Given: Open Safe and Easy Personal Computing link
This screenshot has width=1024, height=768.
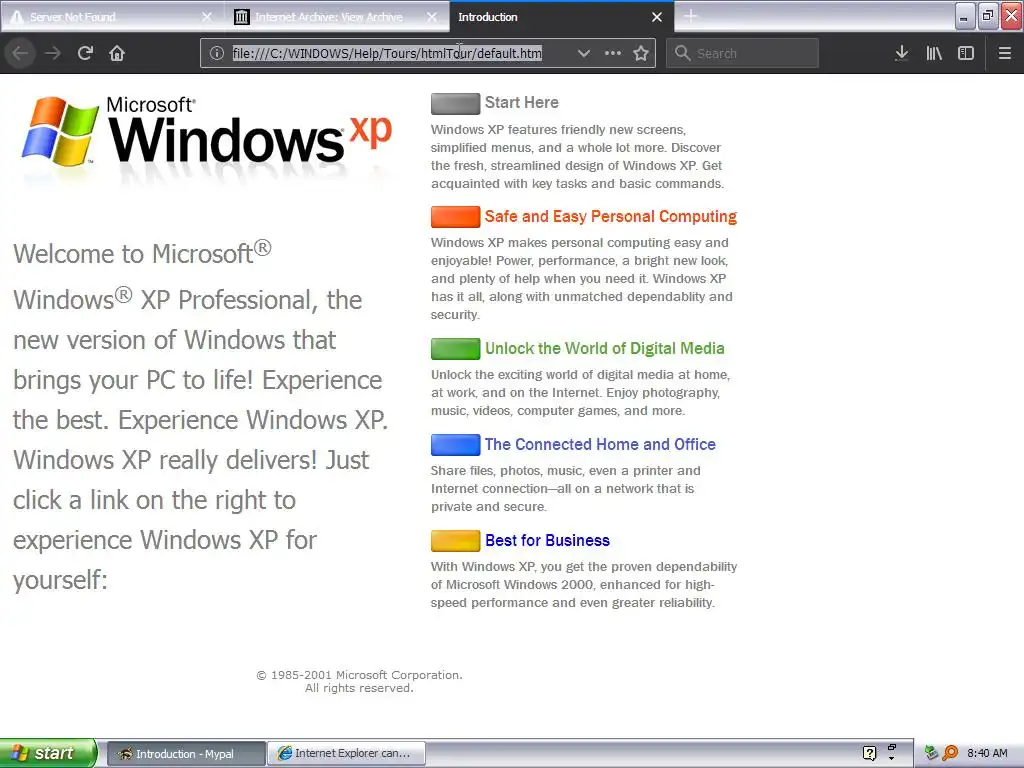Looking at the screenshot, I should tap(611, 216).
